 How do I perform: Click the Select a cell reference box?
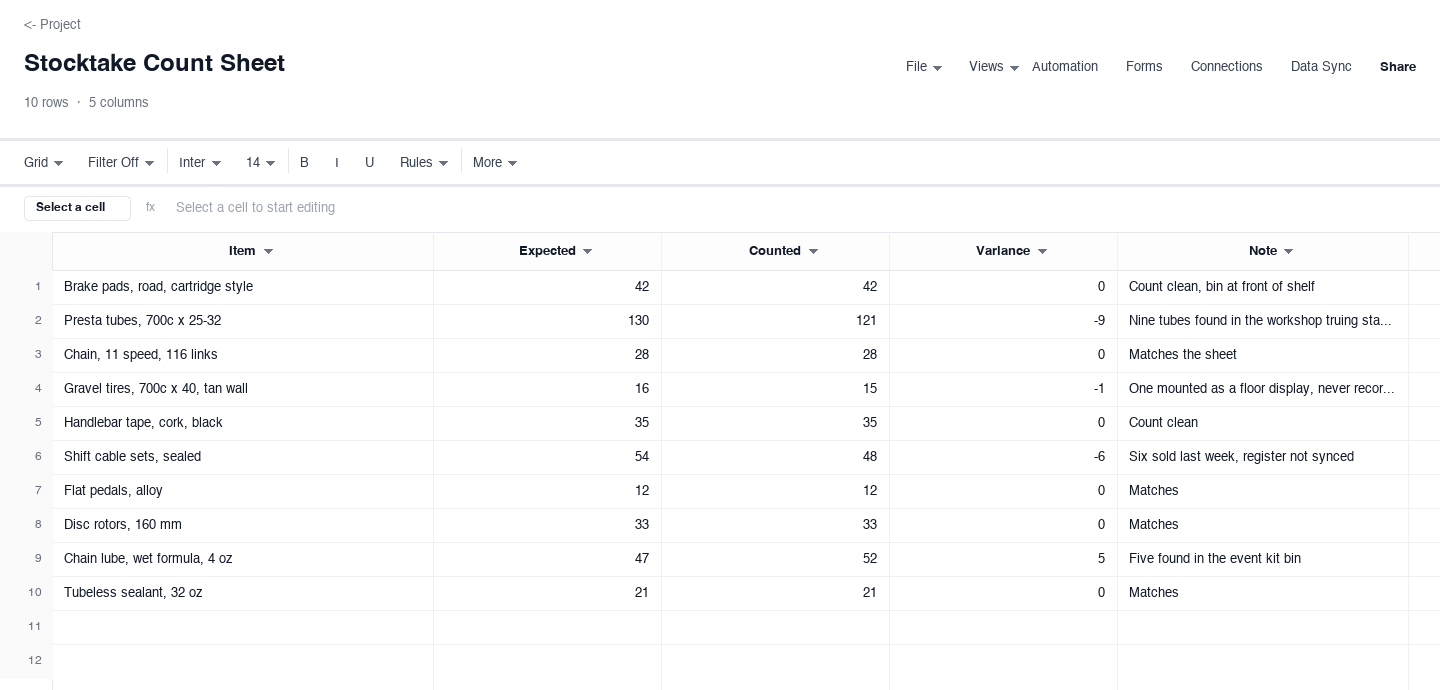pos(77,208)
